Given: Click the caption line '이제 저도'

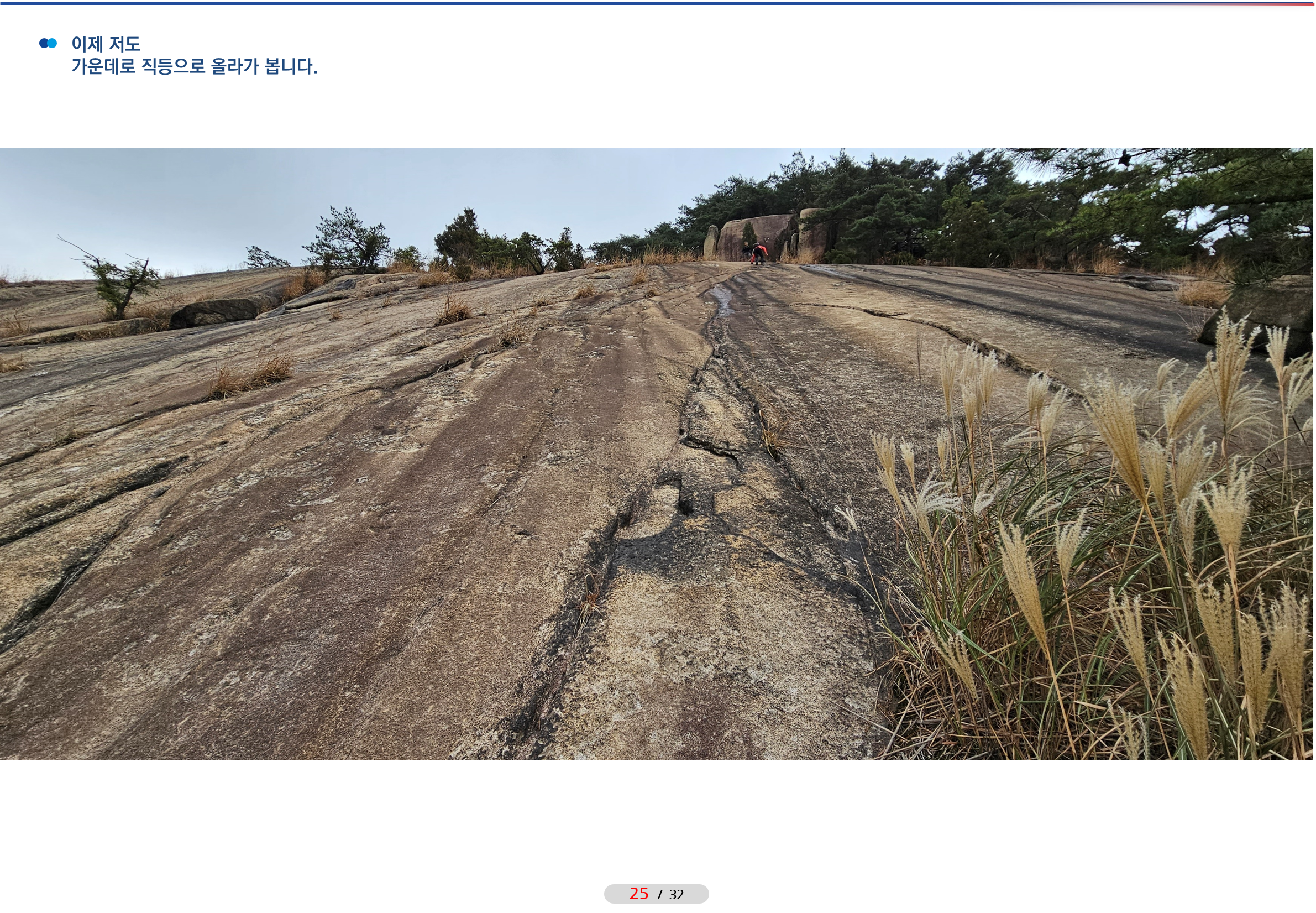Looking at the screenshot, I should point(106,44).
